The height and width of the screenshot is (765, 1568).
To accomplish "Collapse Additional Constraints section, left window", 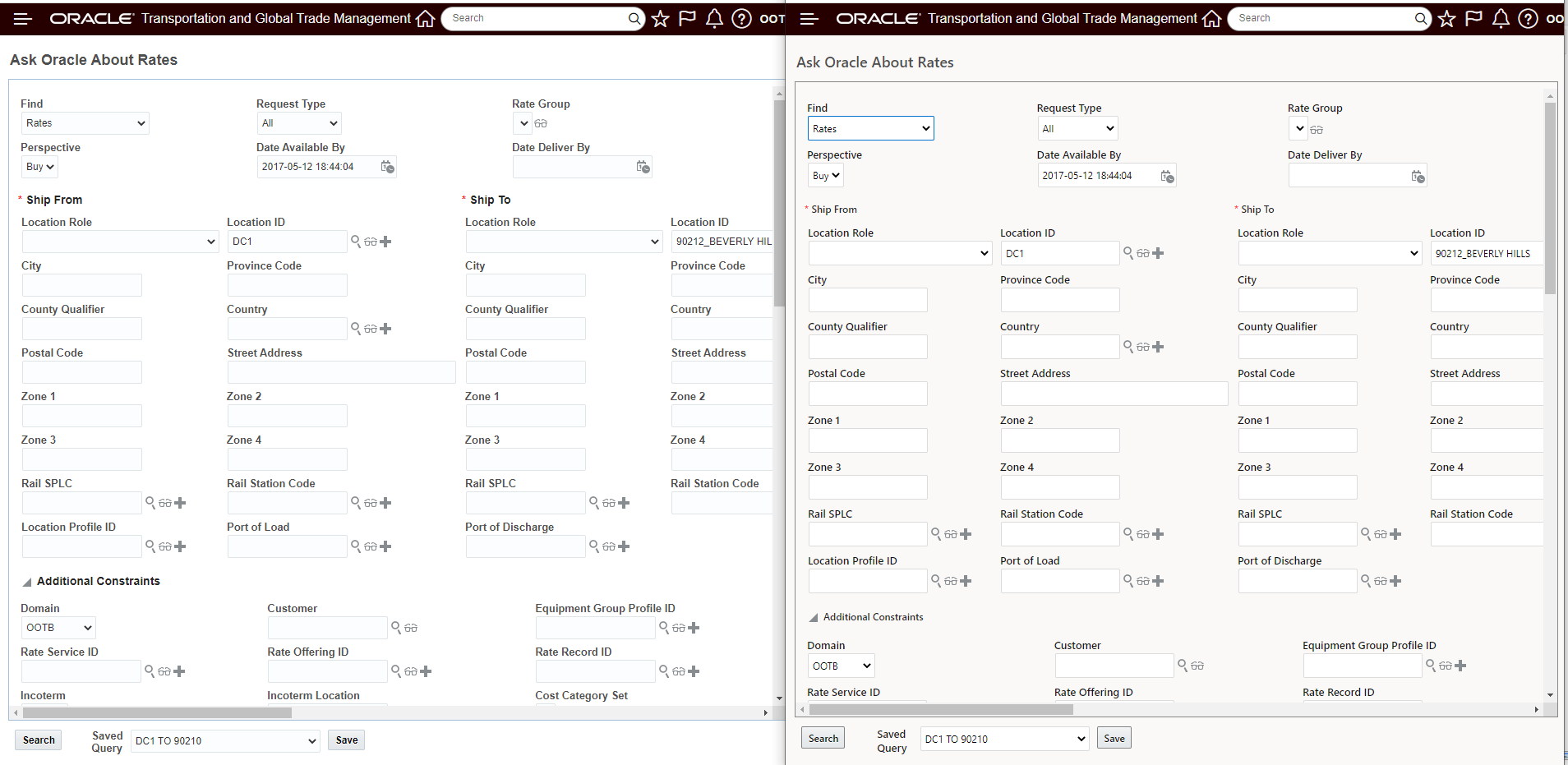I will coord(27,582).
